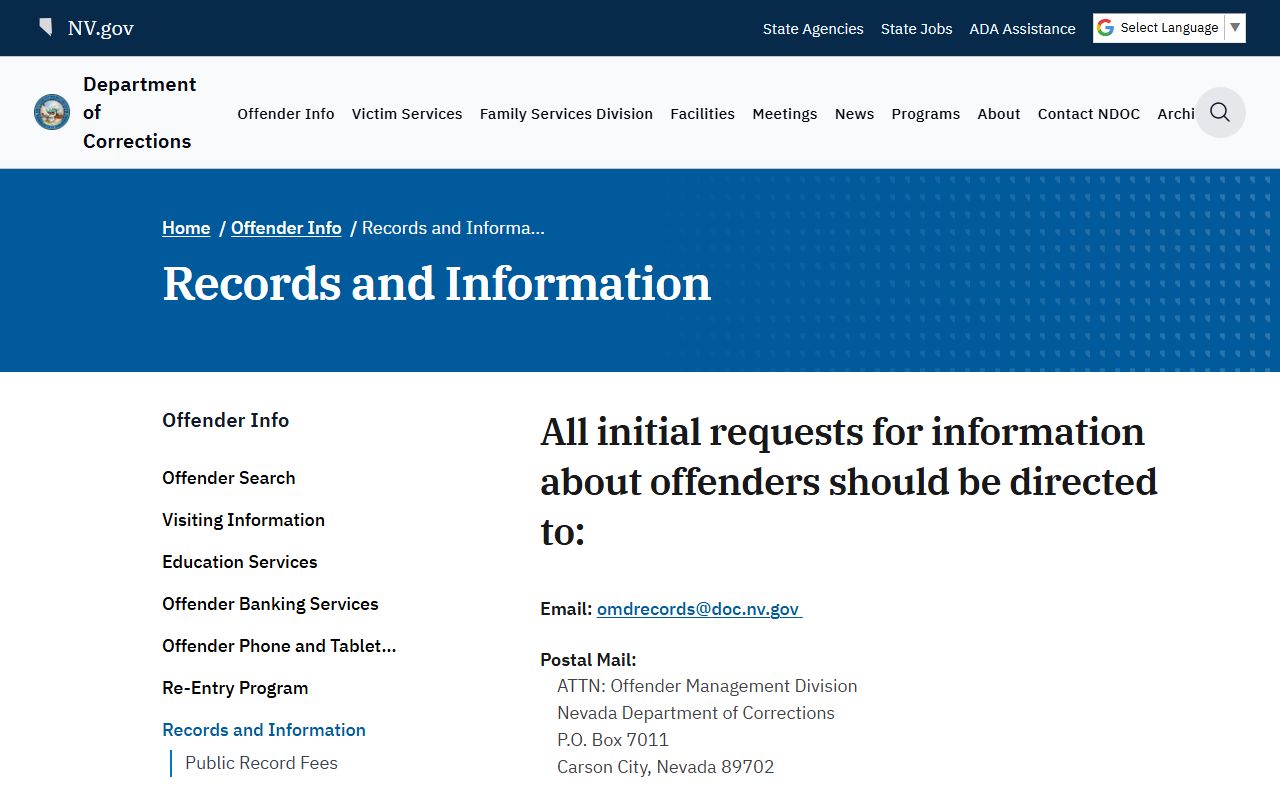Click the Offender Info breadcrumb link
The width and height of the screenshot is (1280, 800).
pyautogui.click(x=286, y=228)
